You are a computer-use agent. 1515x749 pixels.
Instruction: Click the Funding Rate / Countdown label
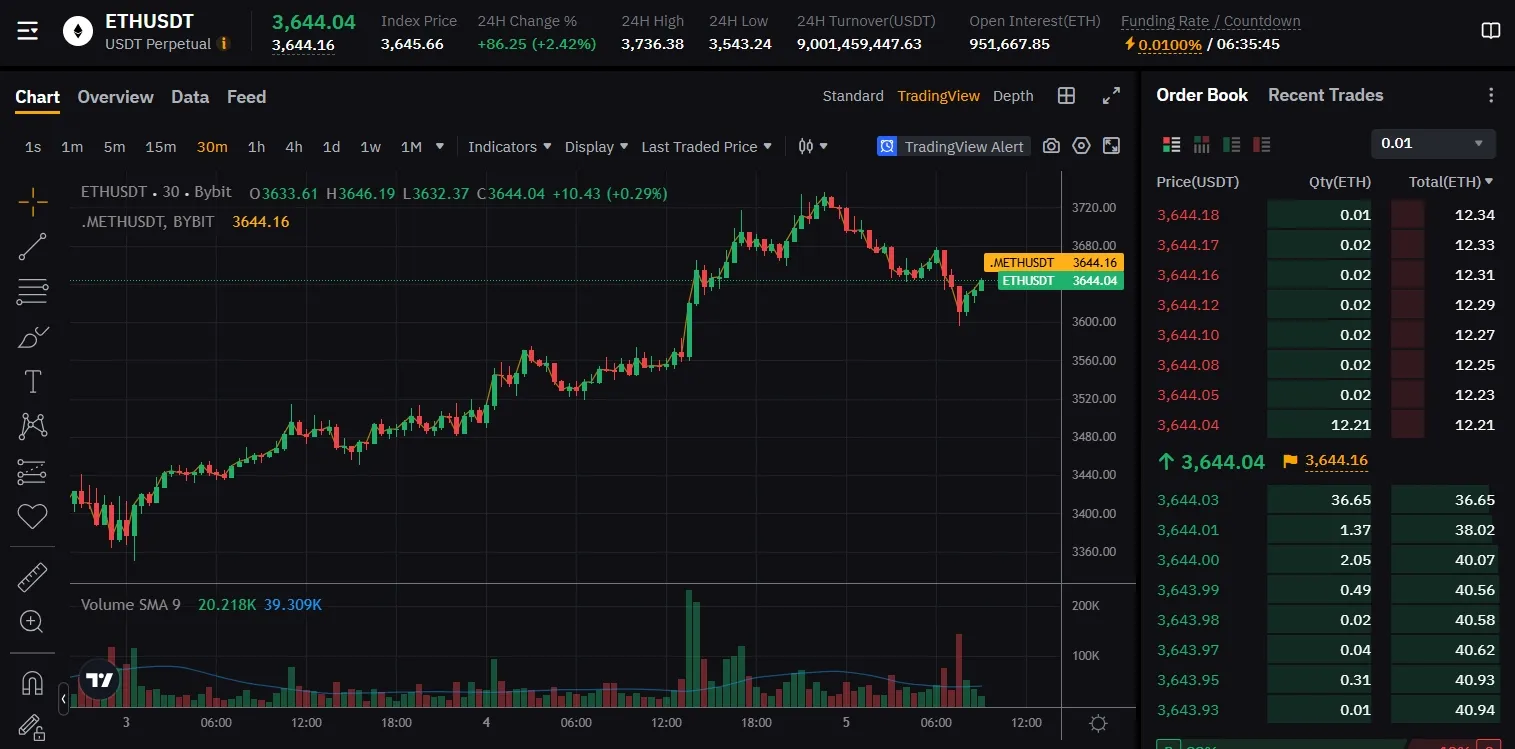click(1210, 21)
